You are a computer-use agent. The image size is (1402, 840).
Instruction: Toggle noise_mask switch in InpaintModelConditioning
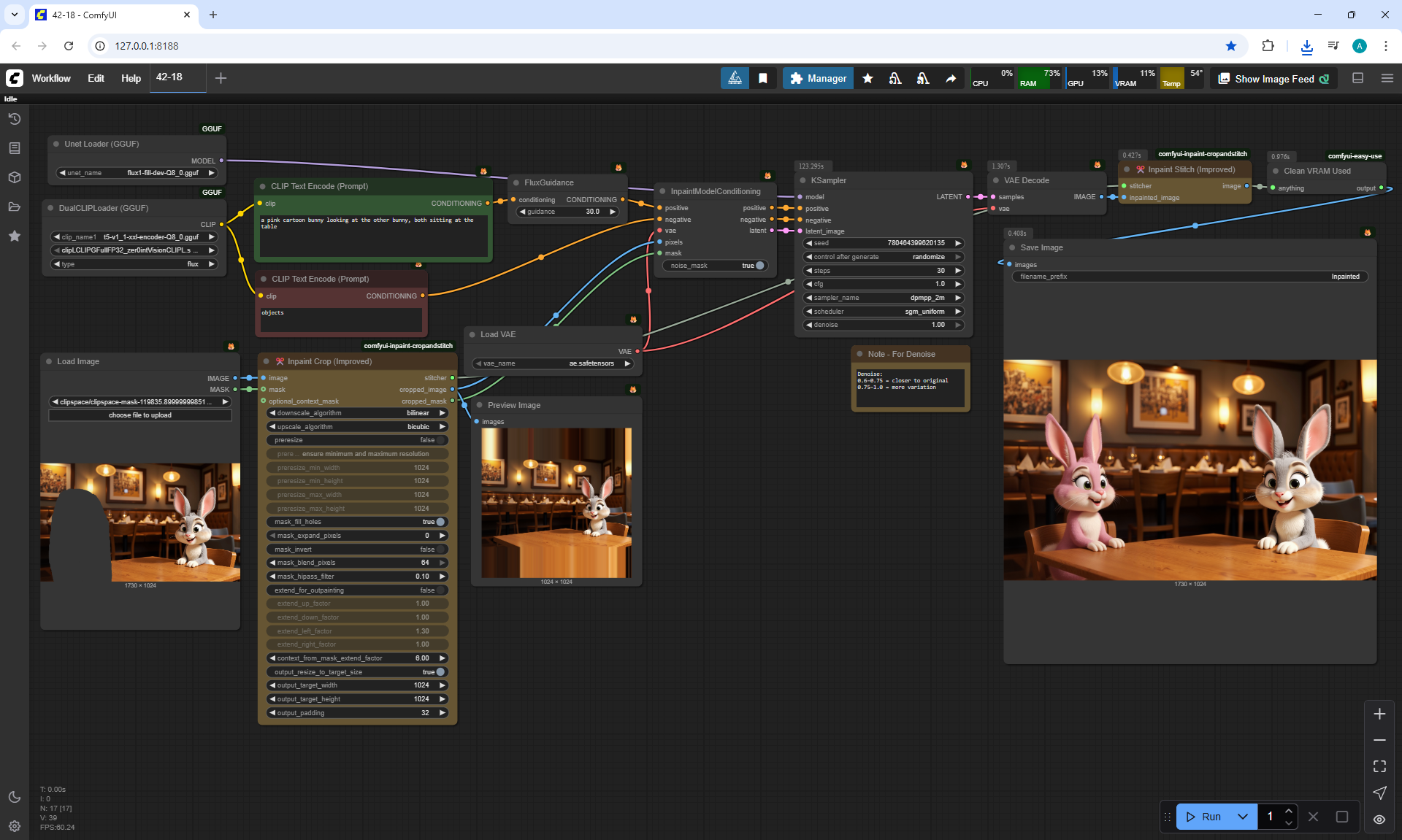click(759, 266)
